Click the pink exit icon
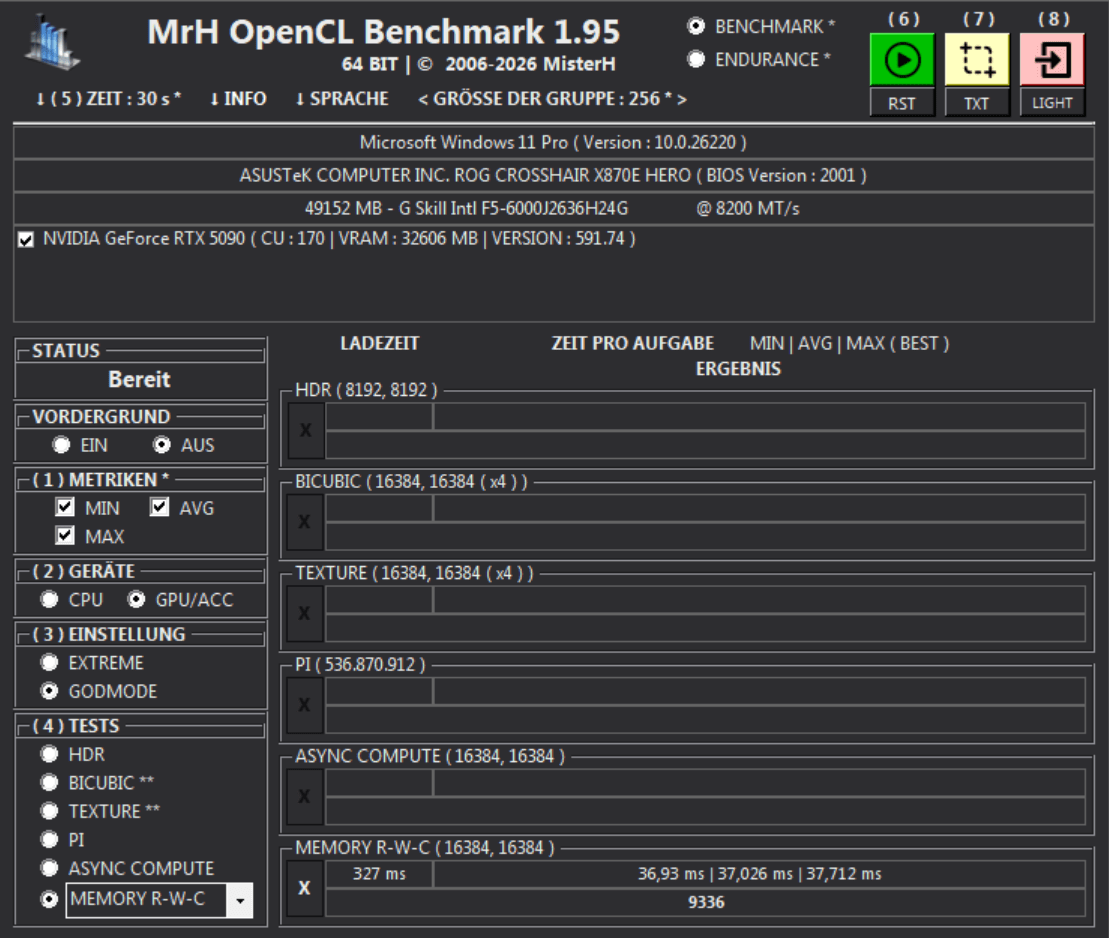1109x938 pixels. [x=1052, y=60]
